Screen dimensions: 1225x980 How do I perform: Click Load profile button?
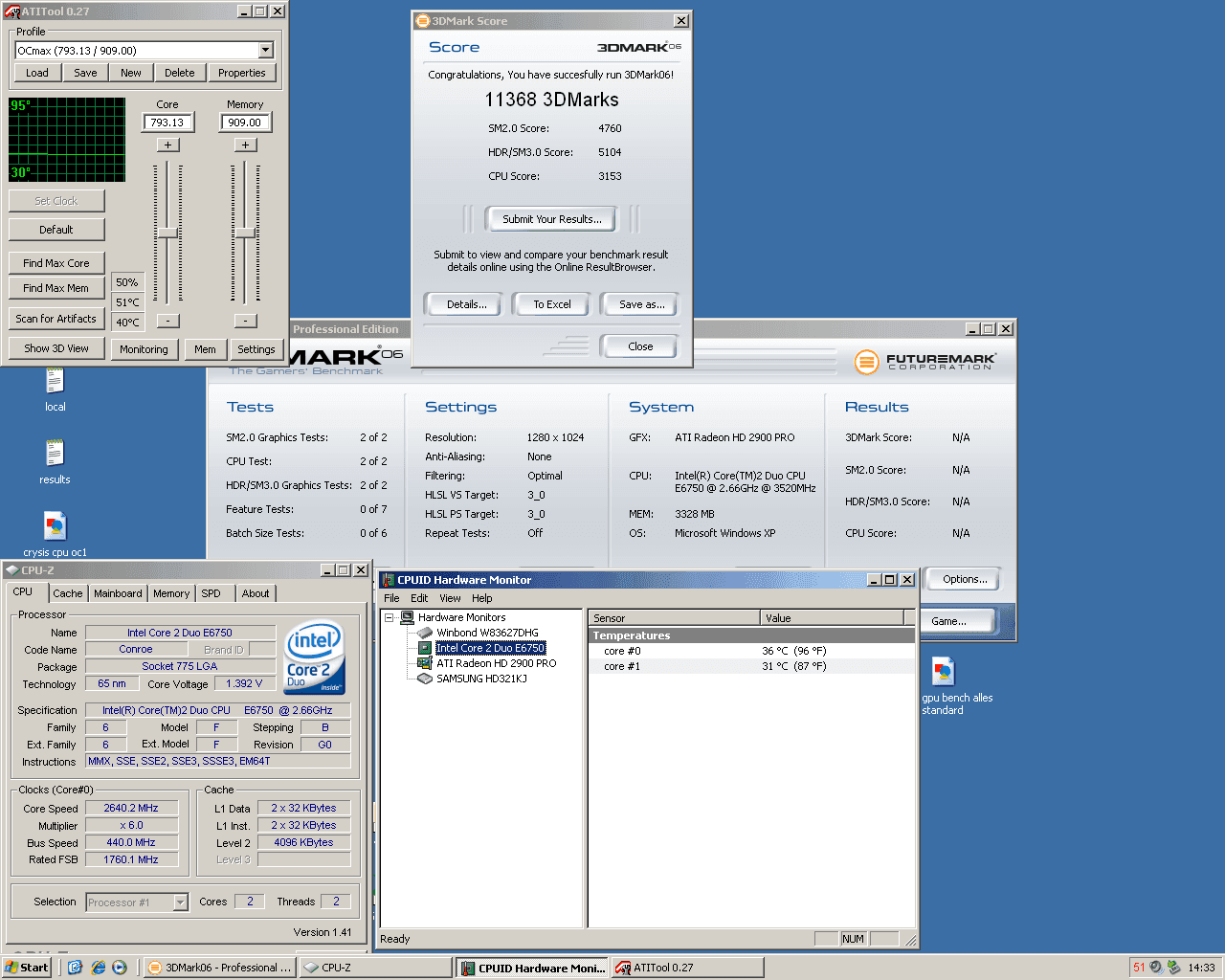pyautogui.click(x=37, y=73)
